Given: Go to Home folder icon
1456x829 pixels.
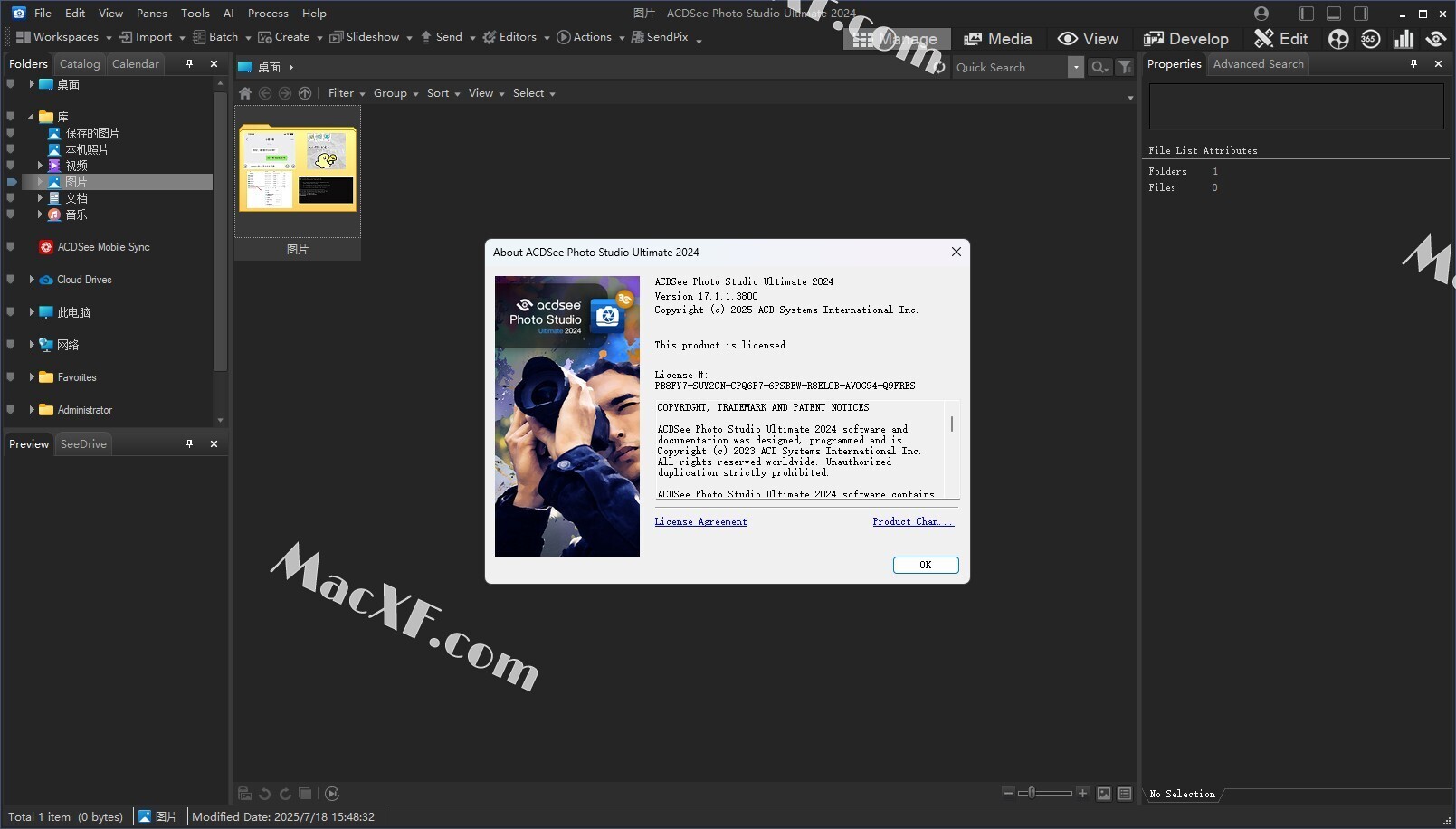Looking at the screenshot, I should [245, 93].
